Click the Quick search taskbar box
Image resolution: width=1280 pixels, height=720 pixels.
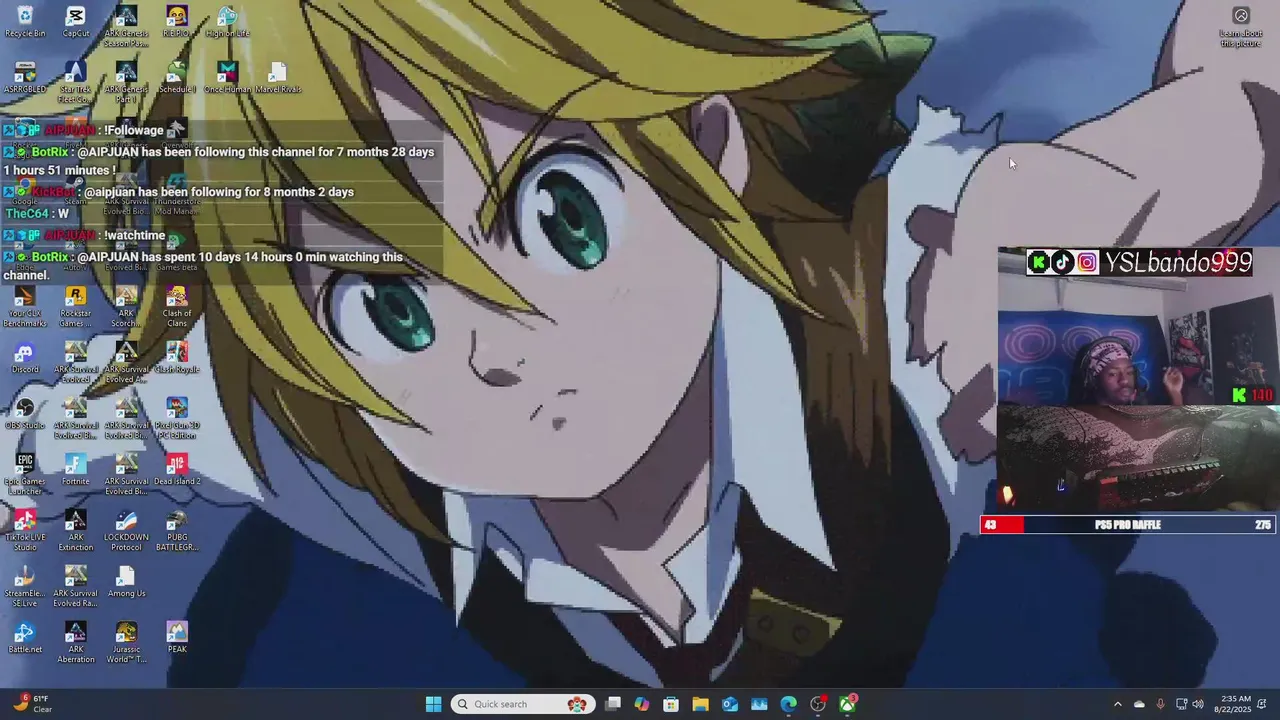(x=523, y=704)
